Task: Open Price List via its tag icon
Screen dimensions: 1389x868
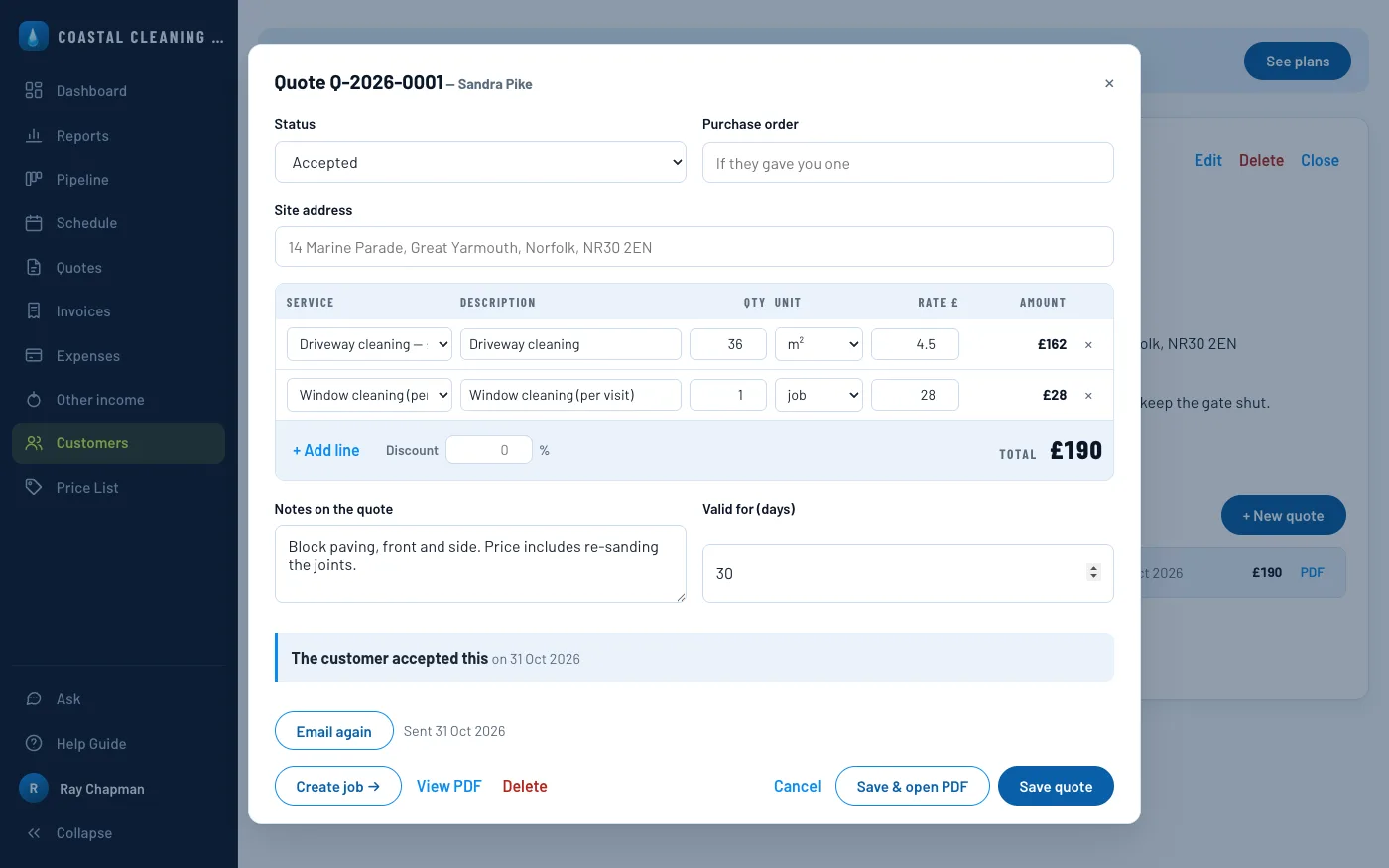Action: click(34, 487)
